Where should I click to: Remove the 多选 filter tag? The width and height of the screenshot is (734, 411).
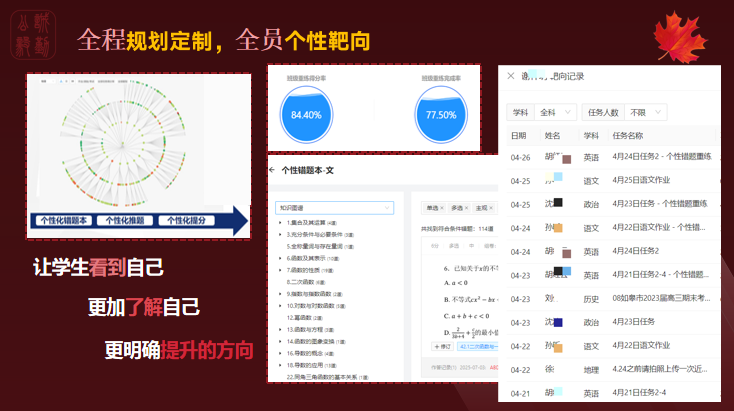coord(466,208)
